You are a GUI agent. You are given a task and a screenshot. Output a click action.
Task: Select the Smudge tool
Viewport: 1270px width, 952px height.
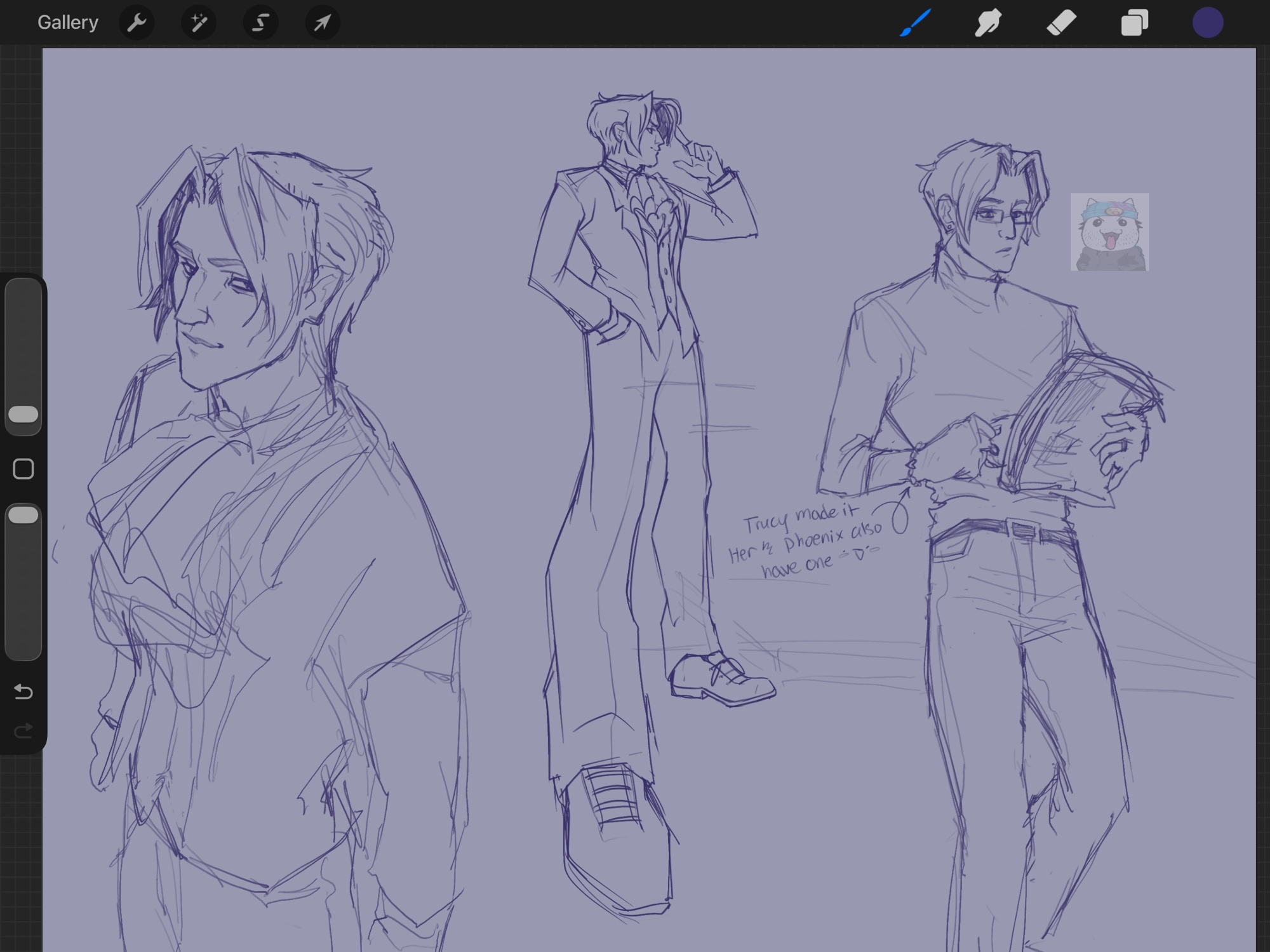click(x=988, y=23)
